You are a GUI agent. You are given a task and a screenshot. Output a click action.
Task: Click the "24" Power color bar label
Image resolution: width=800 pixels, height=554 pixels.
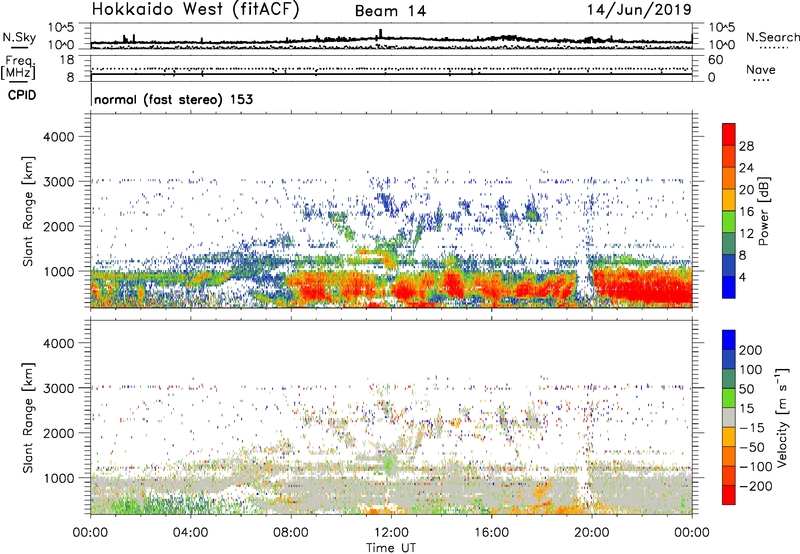746,168
